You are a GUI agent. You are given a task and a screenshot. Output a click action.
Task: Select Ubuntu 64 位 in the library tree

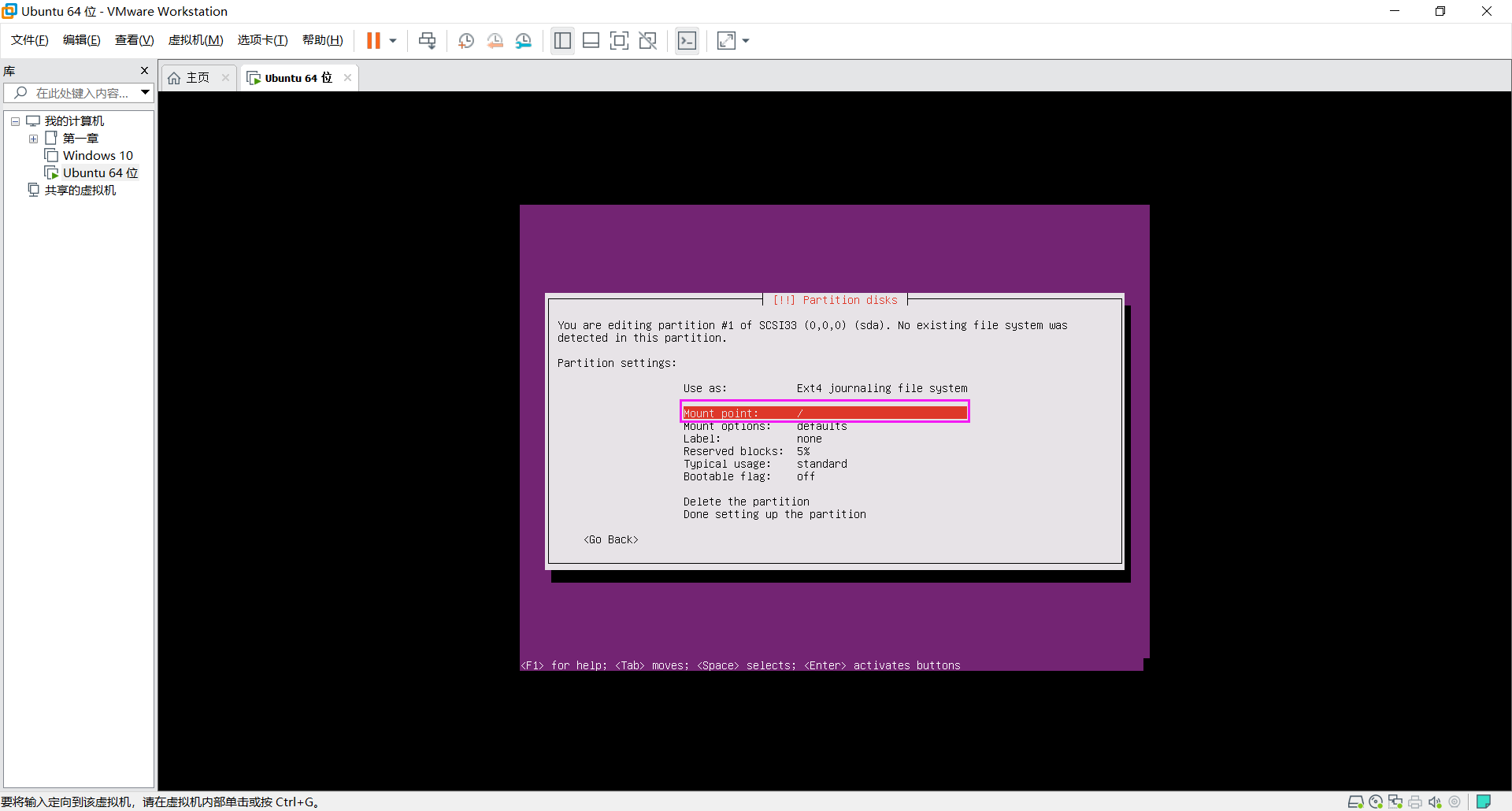coord(100,172)
